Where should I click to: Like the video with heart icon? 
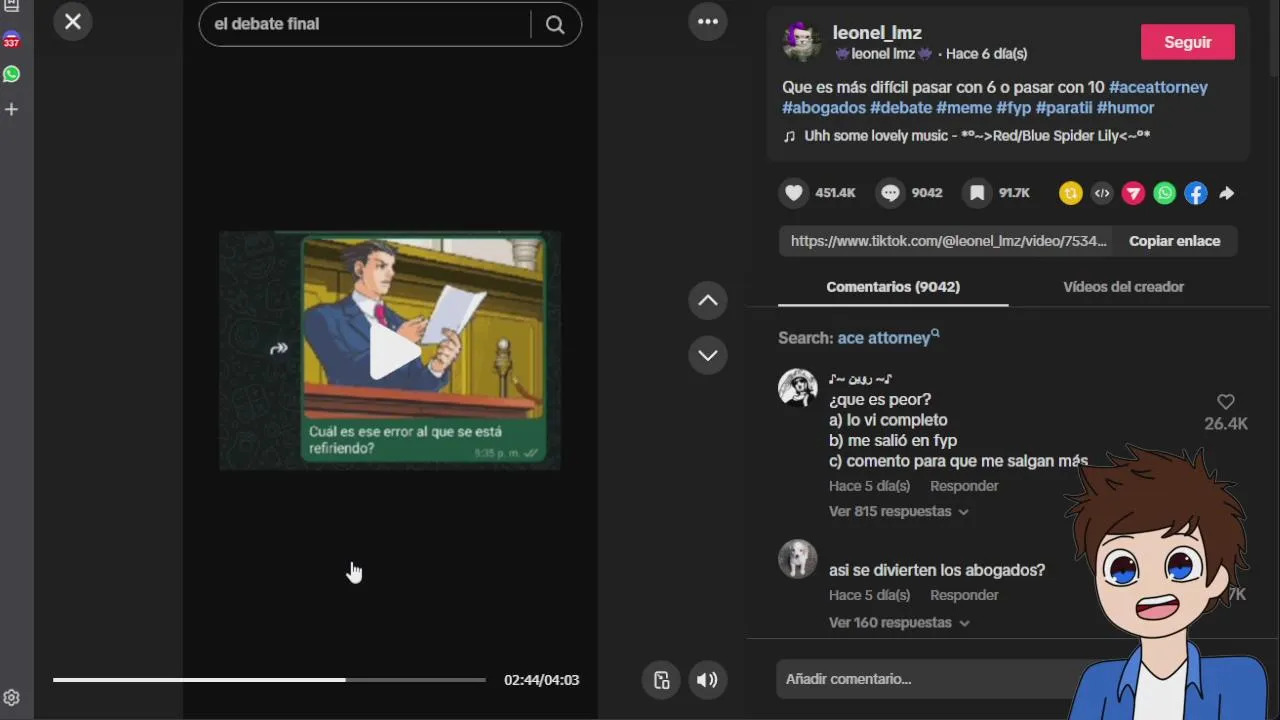[x=794, y=193]
